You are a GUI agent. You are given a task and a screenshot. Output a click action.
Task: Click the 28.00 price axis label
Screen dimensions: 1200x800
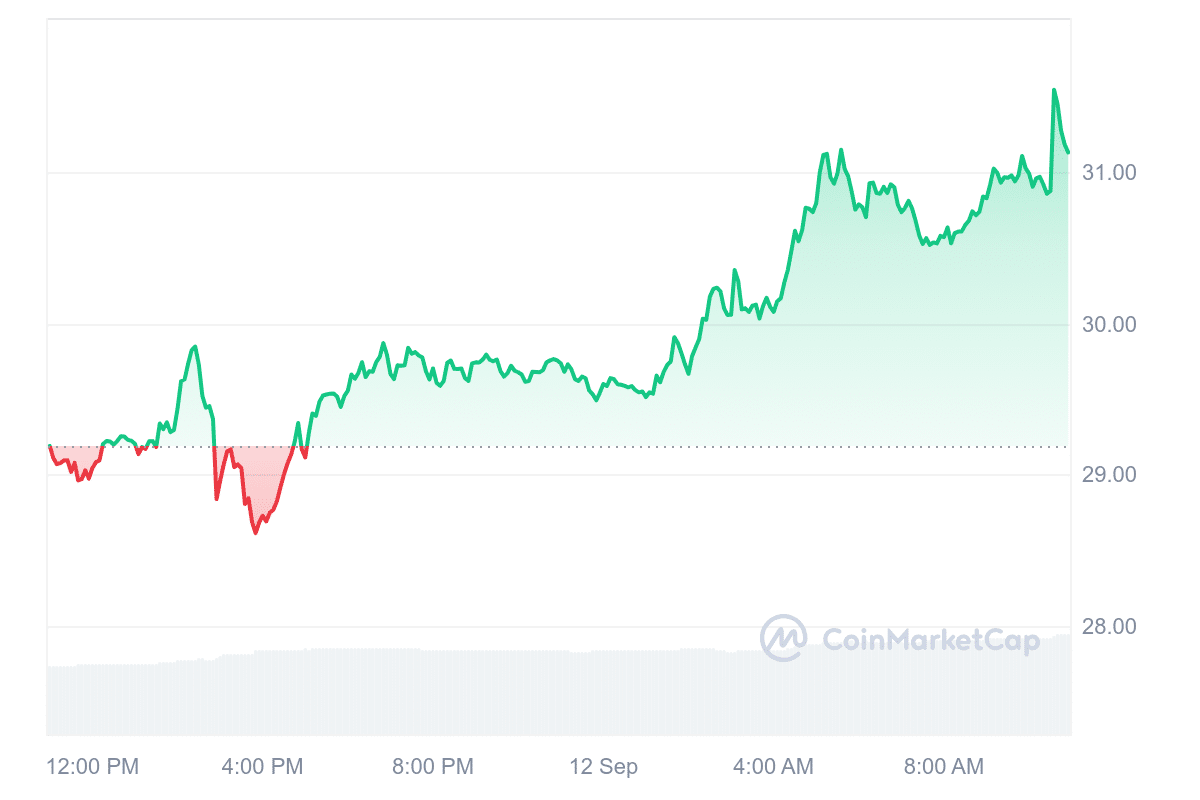[1110, 627]
